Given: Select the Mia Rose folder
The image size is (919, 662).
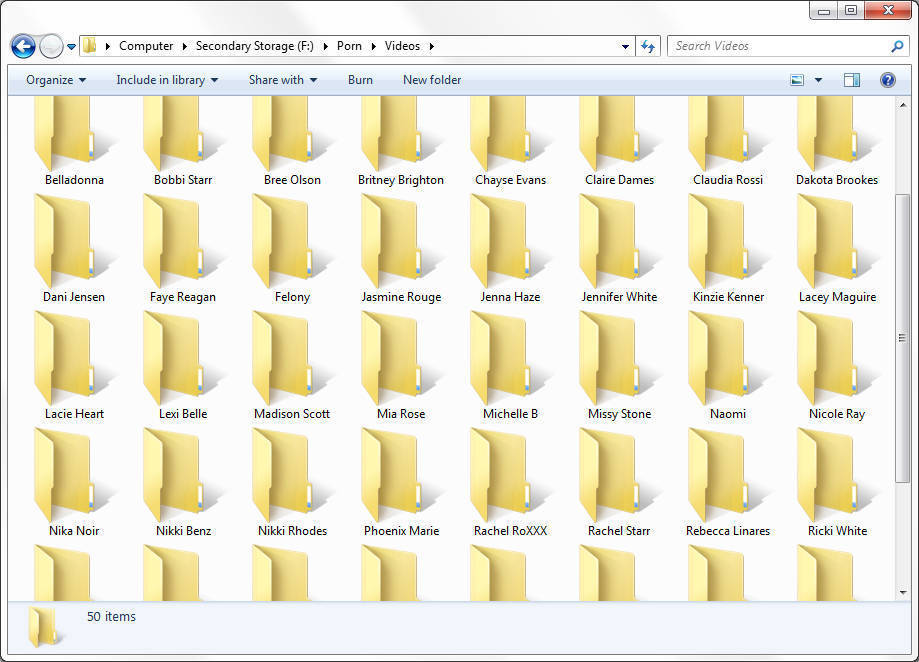Looking at the screenshot, I should 401,366.
